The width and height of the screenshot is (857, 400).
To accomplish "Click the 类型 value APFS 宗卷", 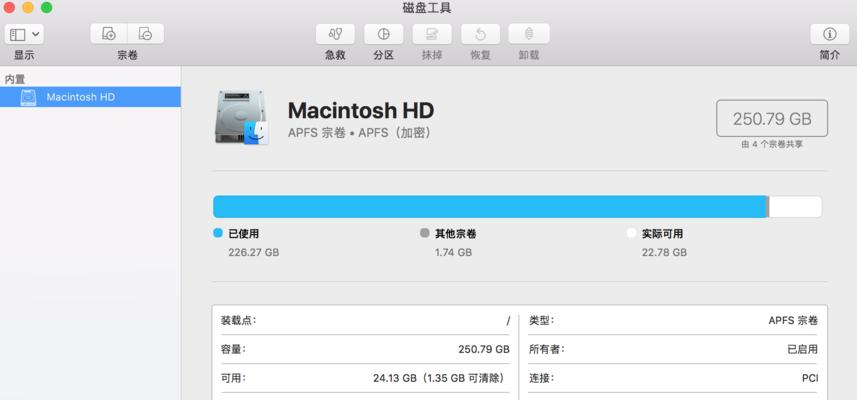I will (x=793, y=321).
